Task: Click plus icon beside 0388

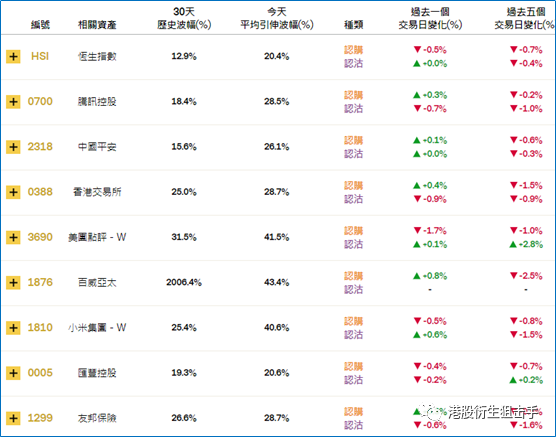Action: click(13, 192)
